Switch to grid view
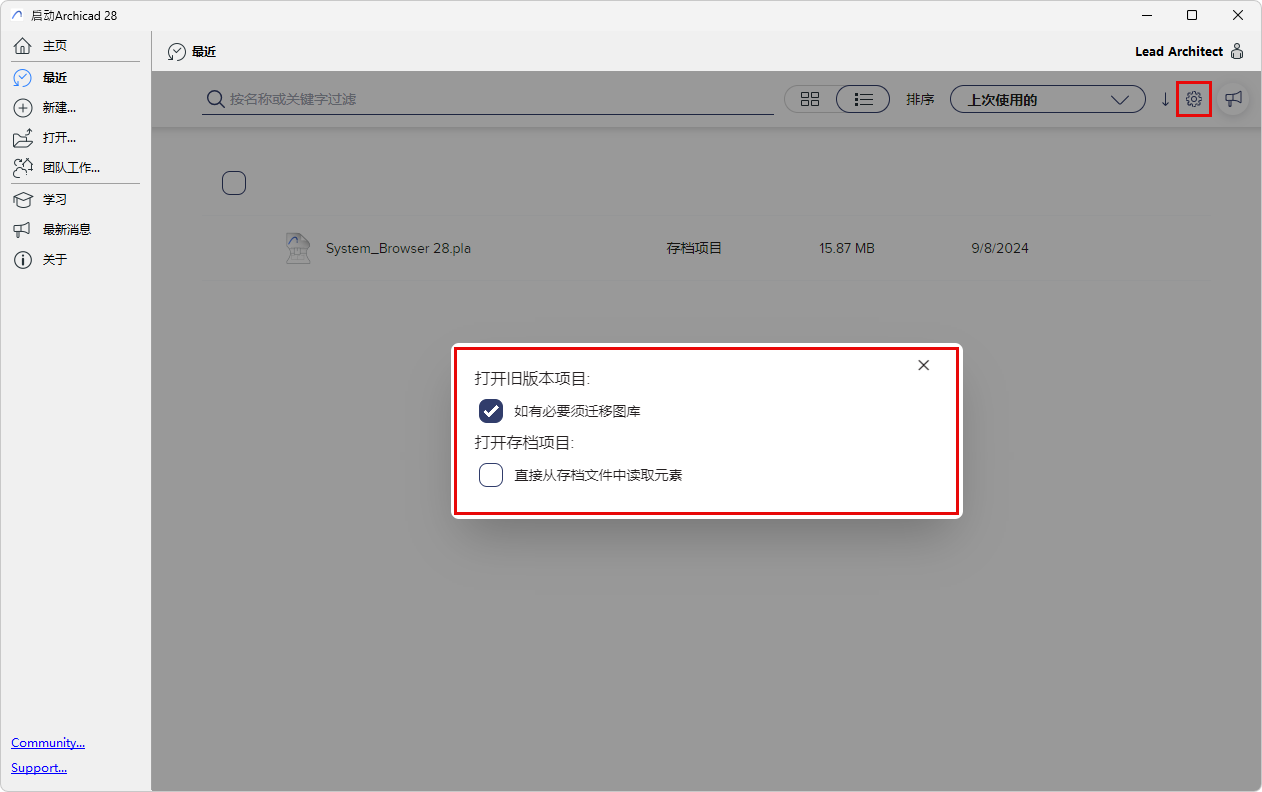Viewport: 1262px width, 792px height. click(810, 99)
